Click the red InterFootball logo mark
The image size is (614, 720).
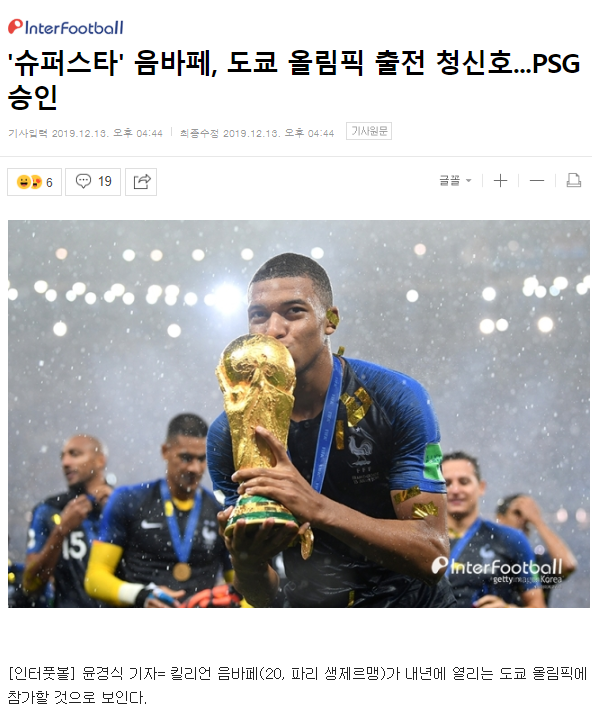click(x=15, y=27)
